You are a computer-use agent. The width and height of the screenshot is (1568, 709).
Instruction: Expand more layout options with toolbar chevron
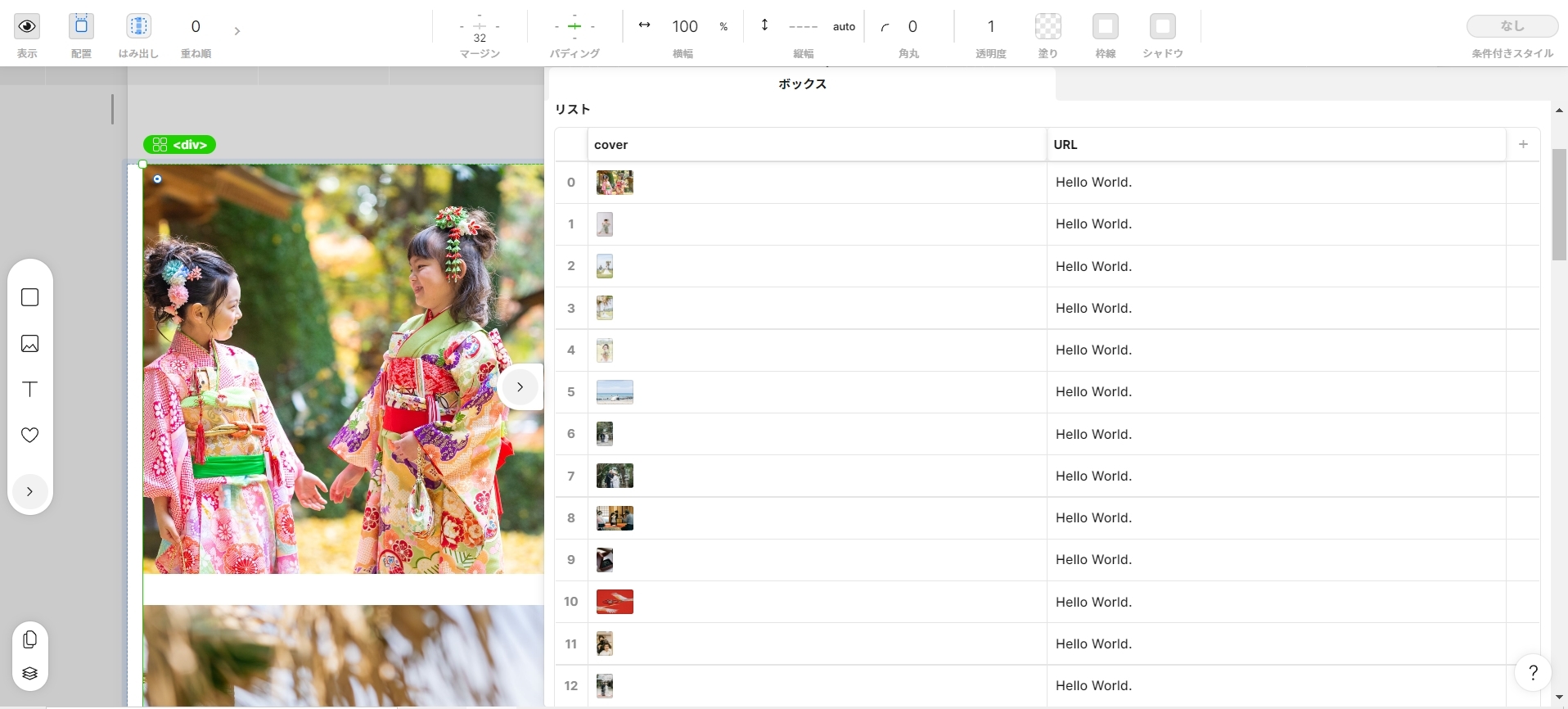pos(237,31)
